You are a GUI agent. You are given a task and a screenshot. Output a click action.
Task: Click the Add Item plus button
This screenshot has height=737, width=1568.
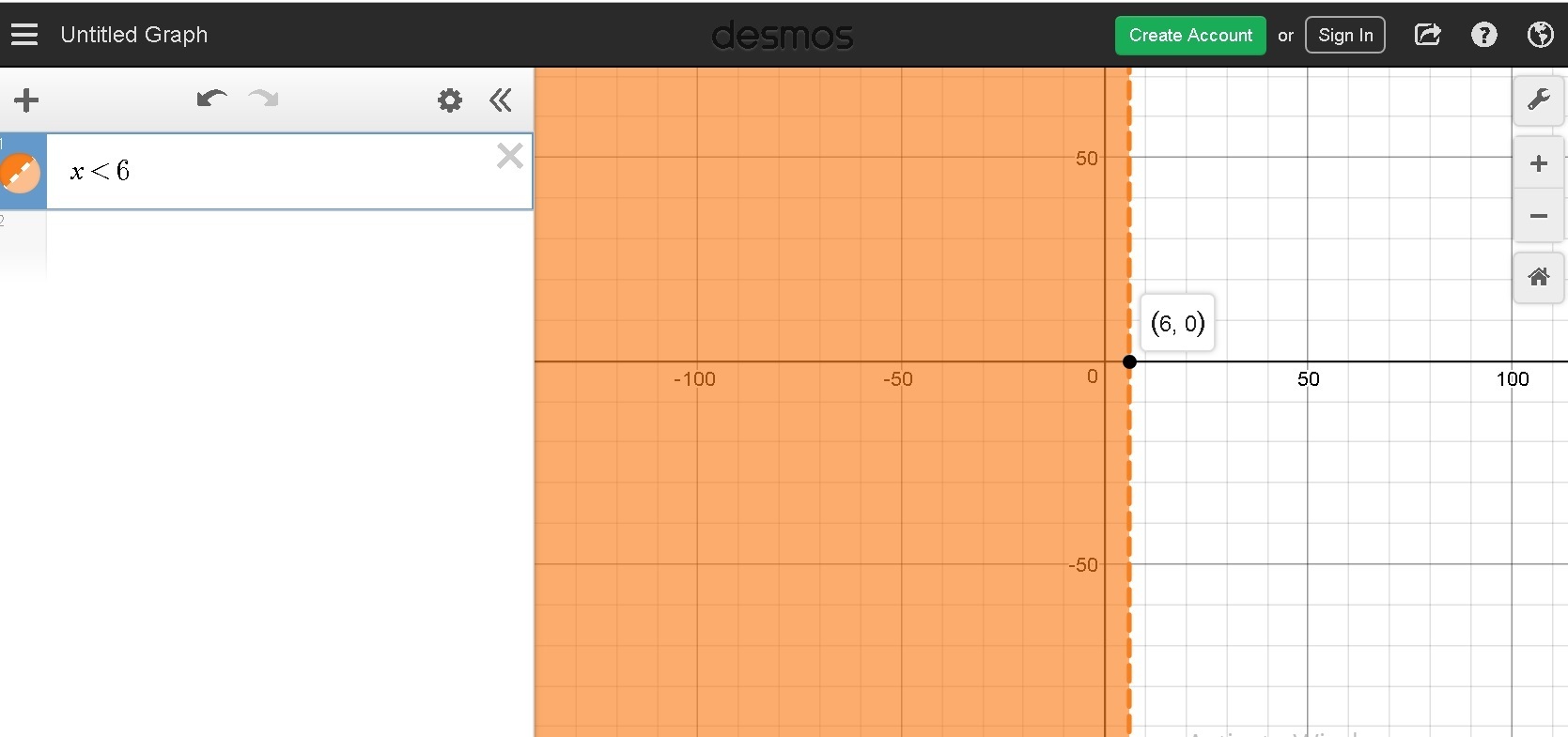tap(26, 100)
